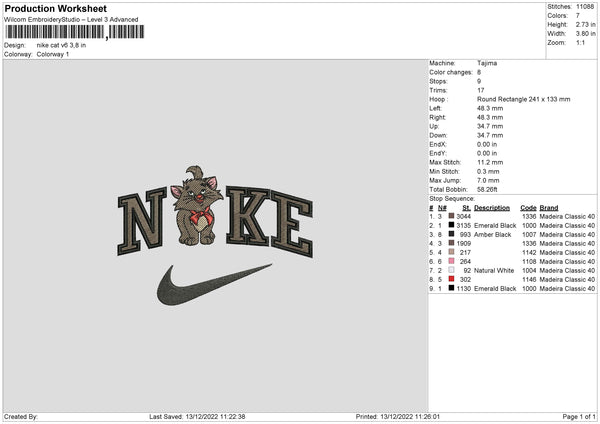Click code 1146 in the stop sequence
The image size is (600, 424).
[x=529, y=279]
